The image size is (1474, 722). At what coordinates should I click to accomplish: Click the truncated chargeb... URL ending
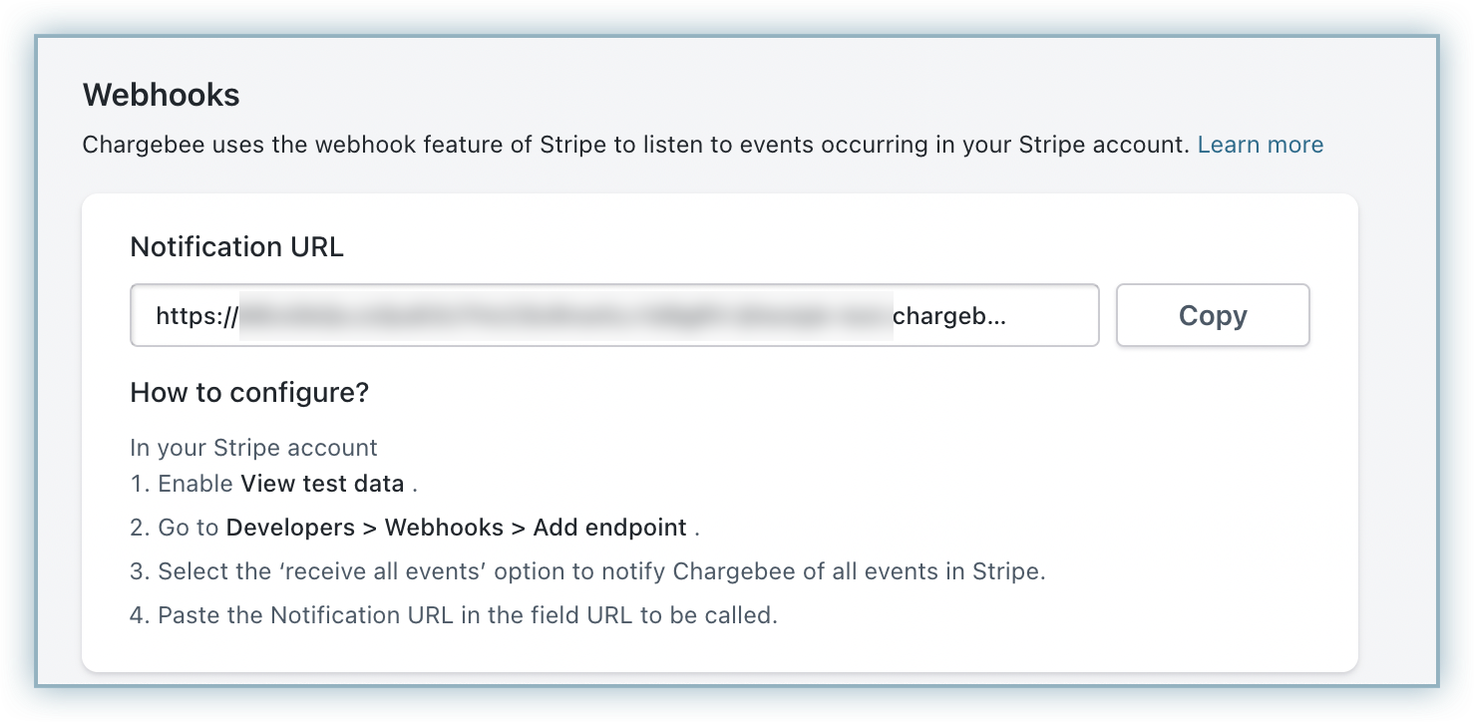click(949, 316)
